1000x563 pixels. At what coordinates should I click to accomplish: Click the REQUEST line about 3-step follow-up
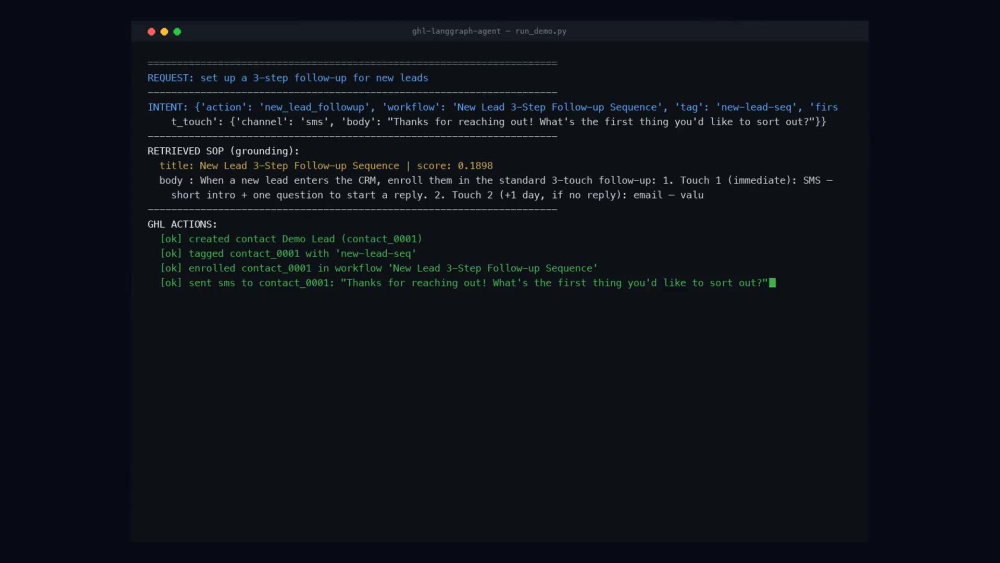coord(288,78)
